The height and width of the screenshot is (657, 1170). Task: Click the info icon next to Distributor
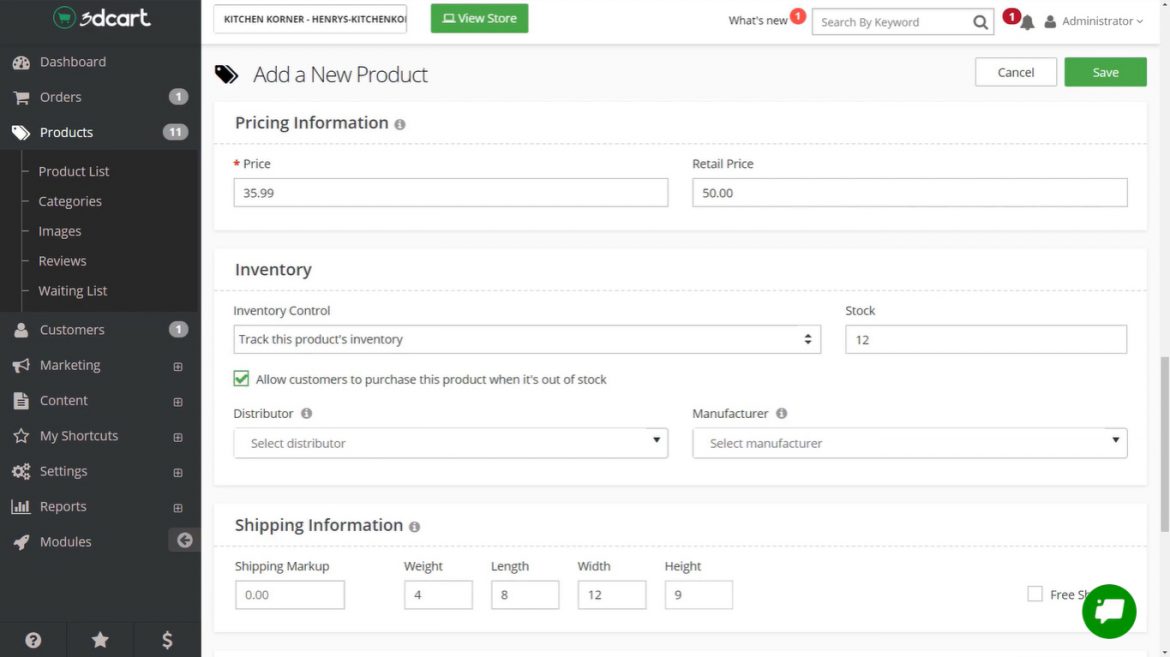tap(306, 414)
